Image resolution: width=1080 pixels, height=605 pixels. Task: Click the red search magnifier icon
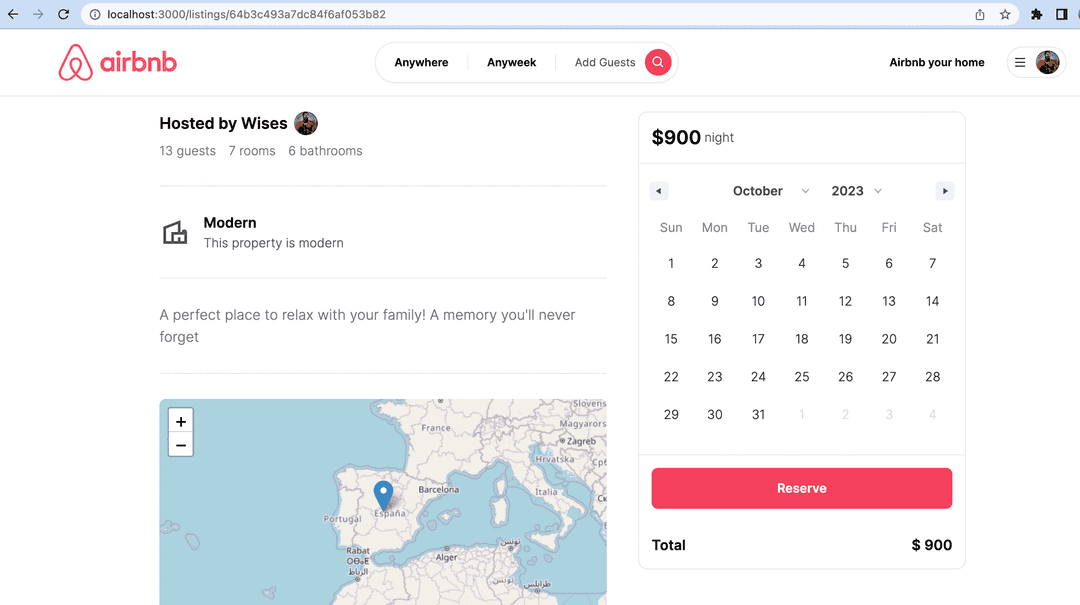(x=657, y=62)
